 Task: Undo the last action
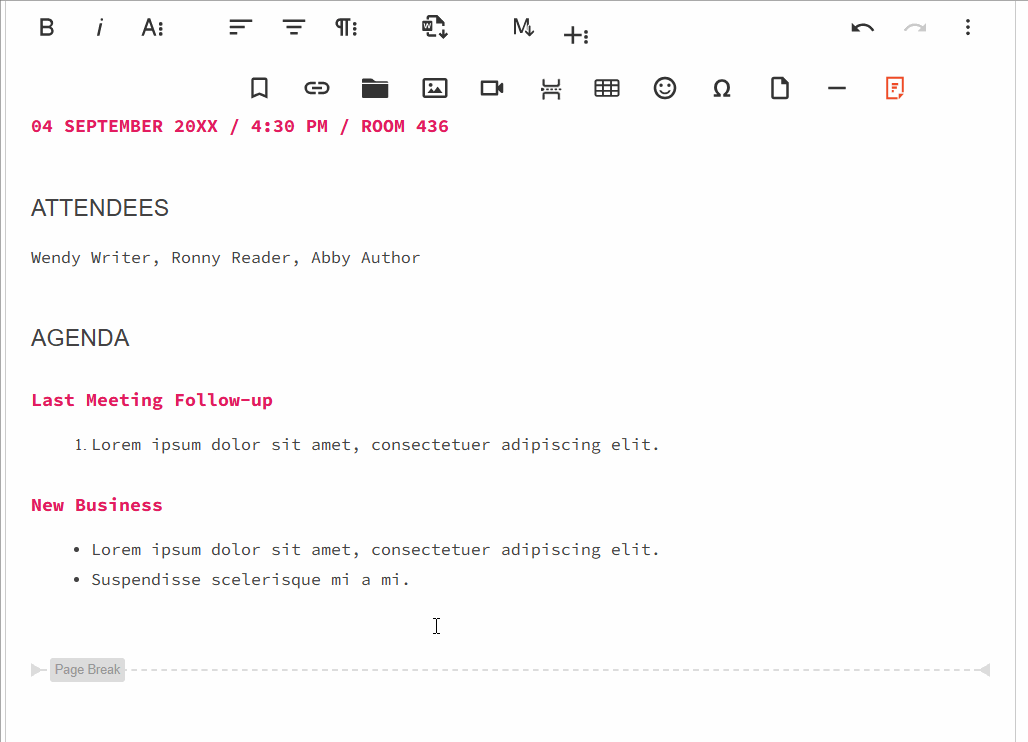[x=862, y=27]
